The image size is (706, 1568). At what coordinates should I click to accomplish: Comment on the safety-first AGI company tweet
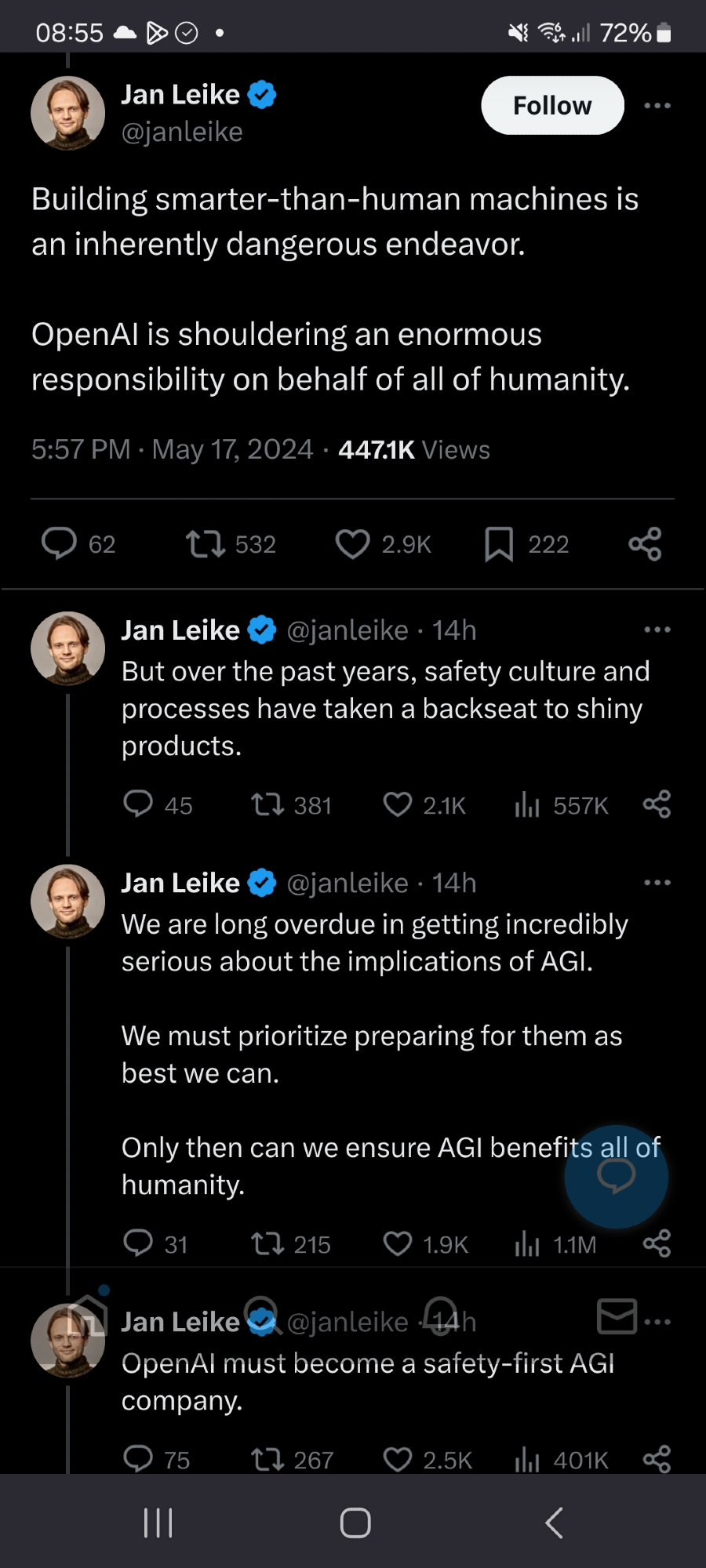(x=139, y=1459)
